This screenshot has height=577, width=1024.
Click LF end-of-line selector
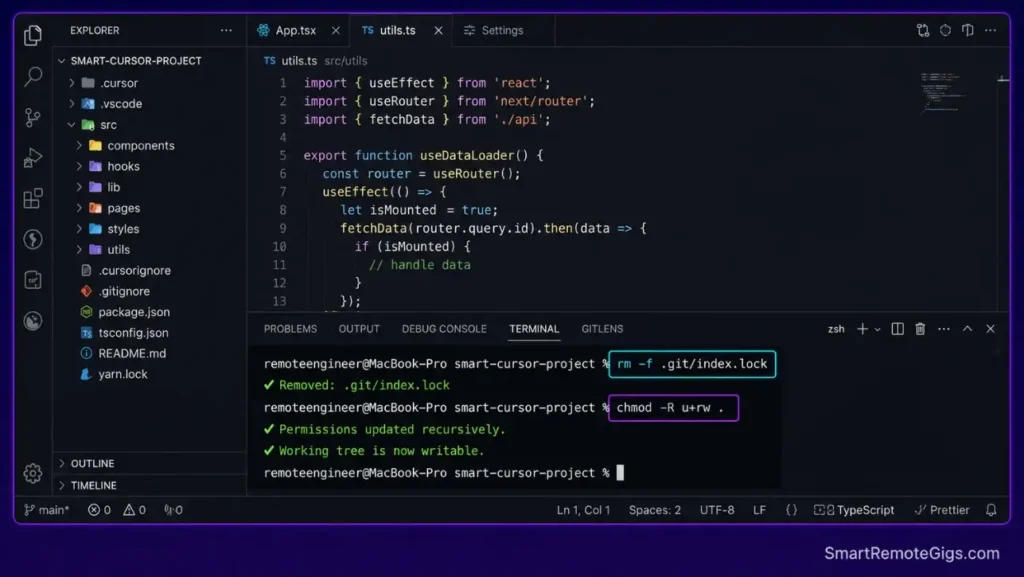(759, 510)
